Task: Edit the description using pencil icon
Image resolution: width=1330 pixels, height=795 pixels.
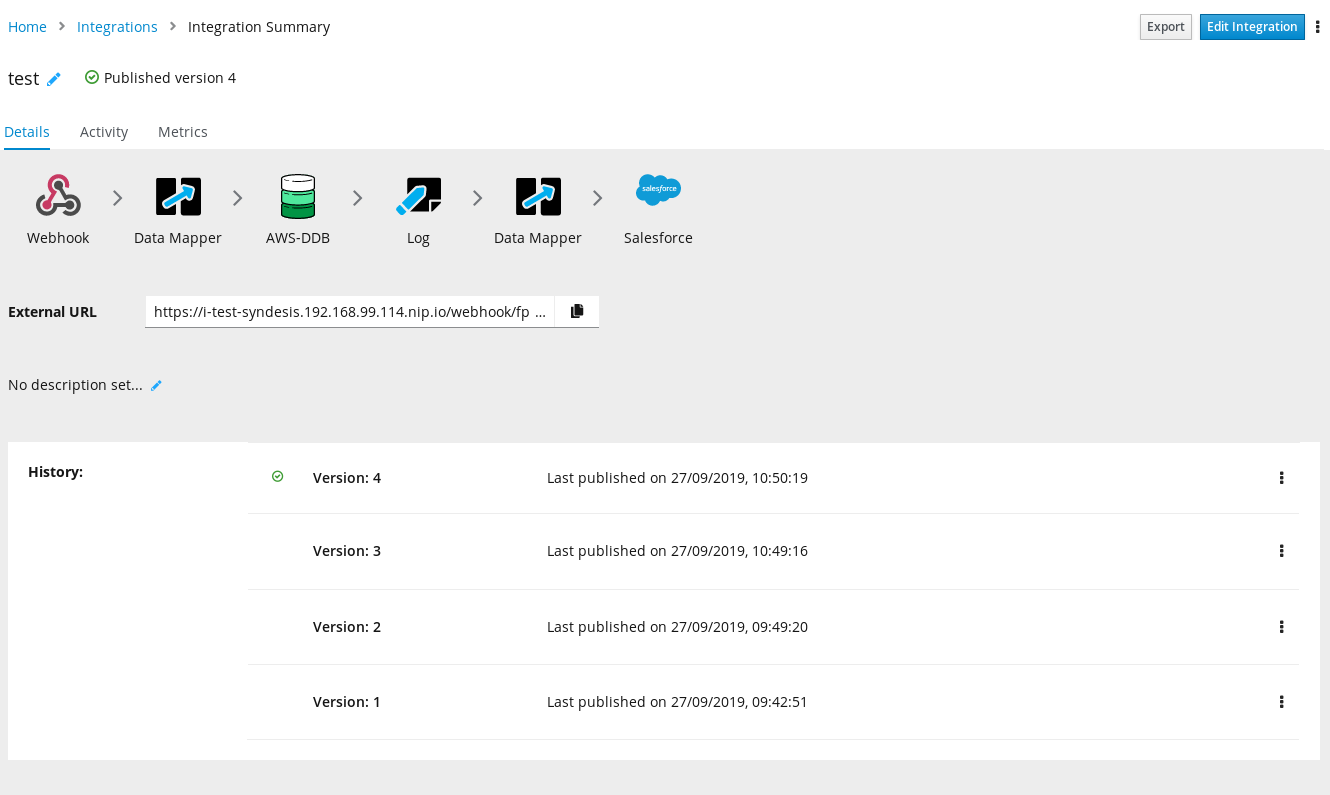Action: (x=156, y=385)
